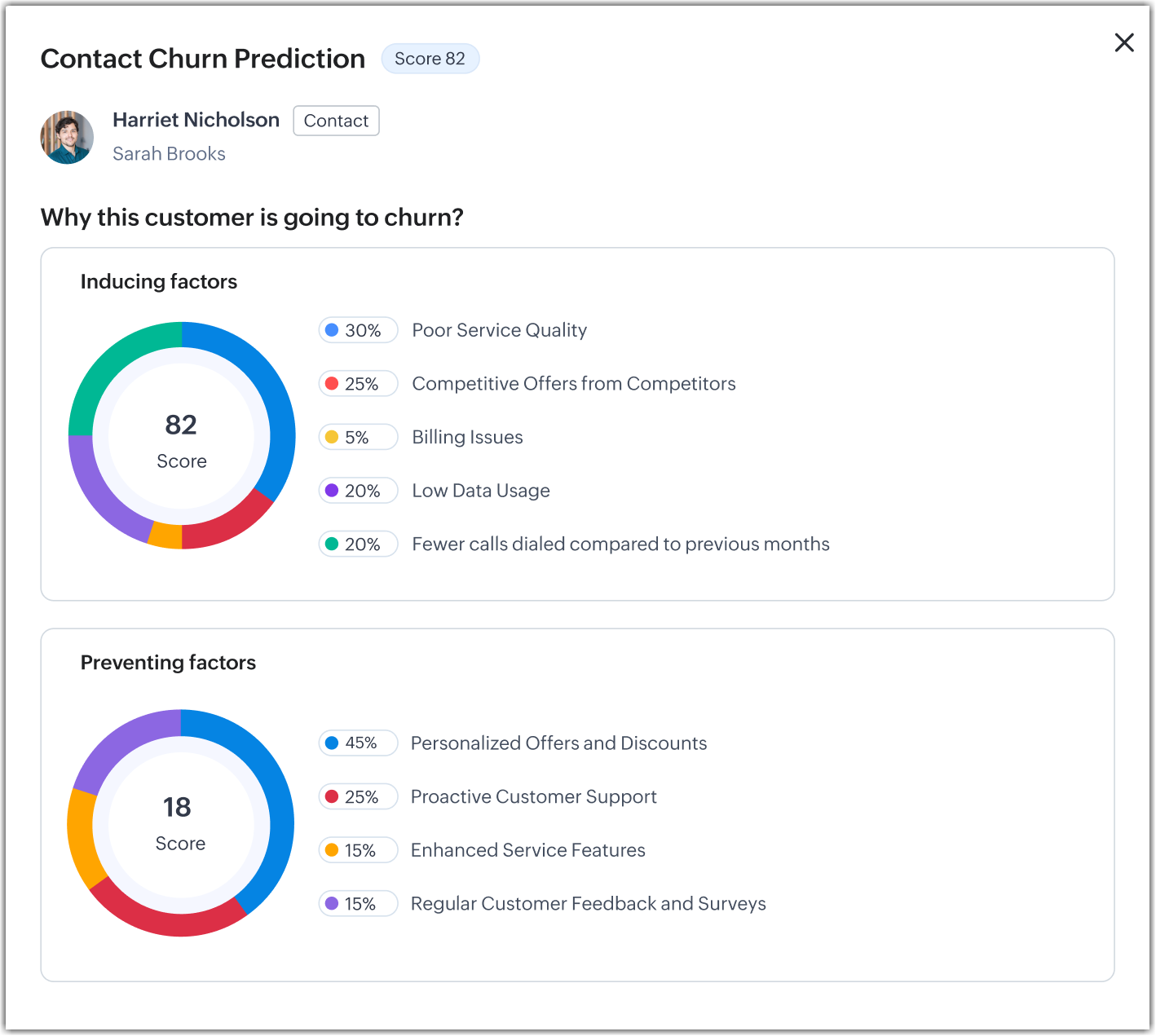Click the 18 score in preventing donut center

pos(177,808)
